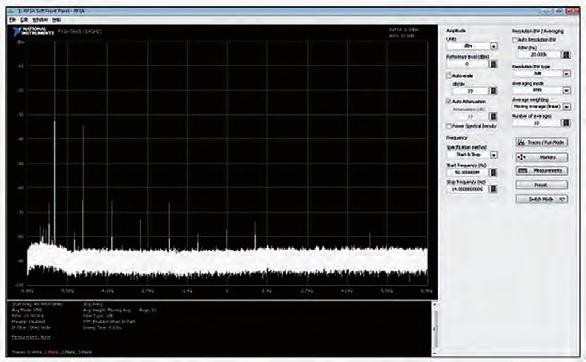Click the RBW (Hz) stepper arrows
Image resolution: width=586 pixels, height=362 pixels.
point(566,55)
